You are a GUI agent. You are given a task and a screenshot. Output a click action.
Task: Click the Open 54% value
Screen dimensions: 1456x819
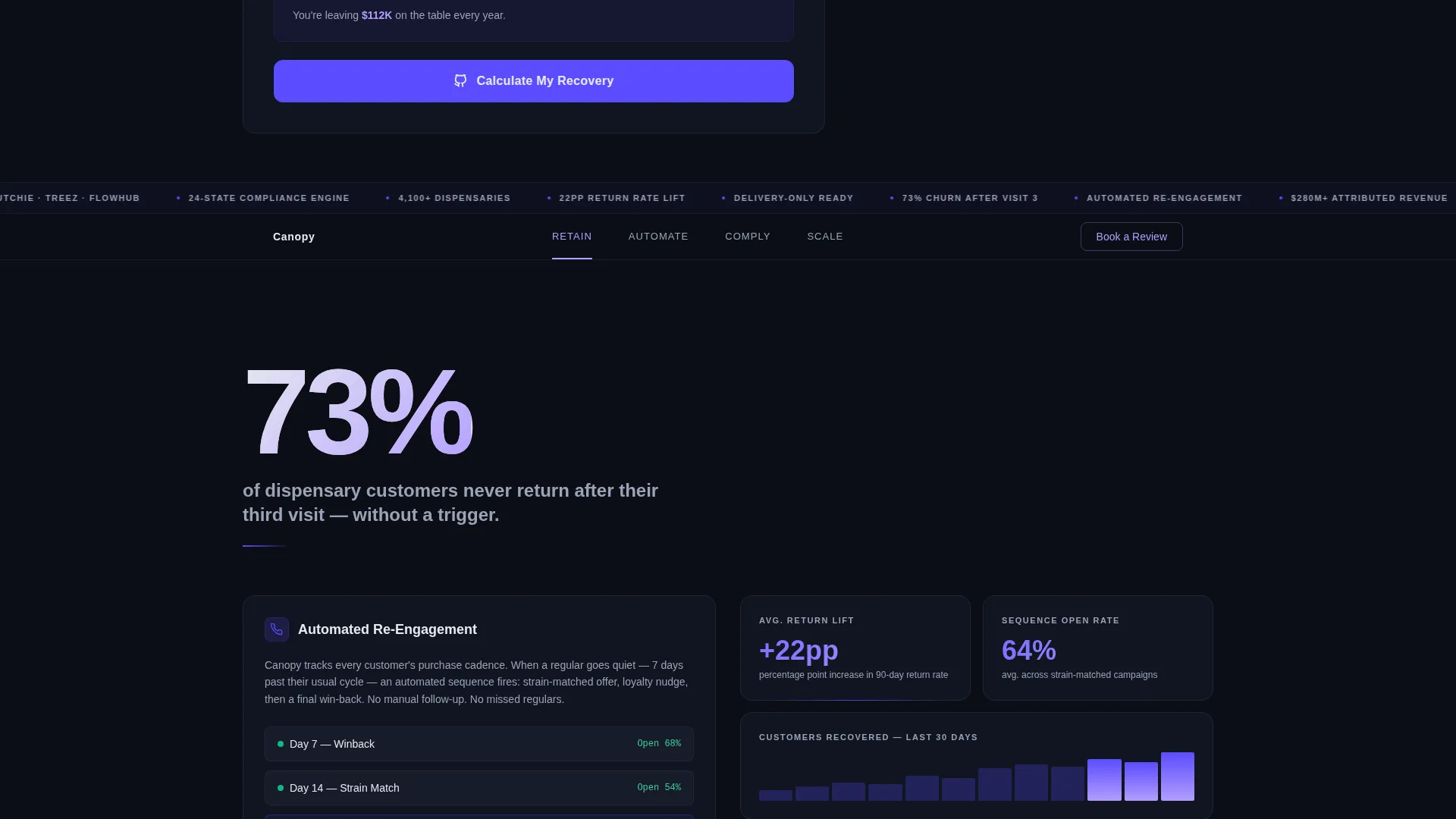point(659,788)
